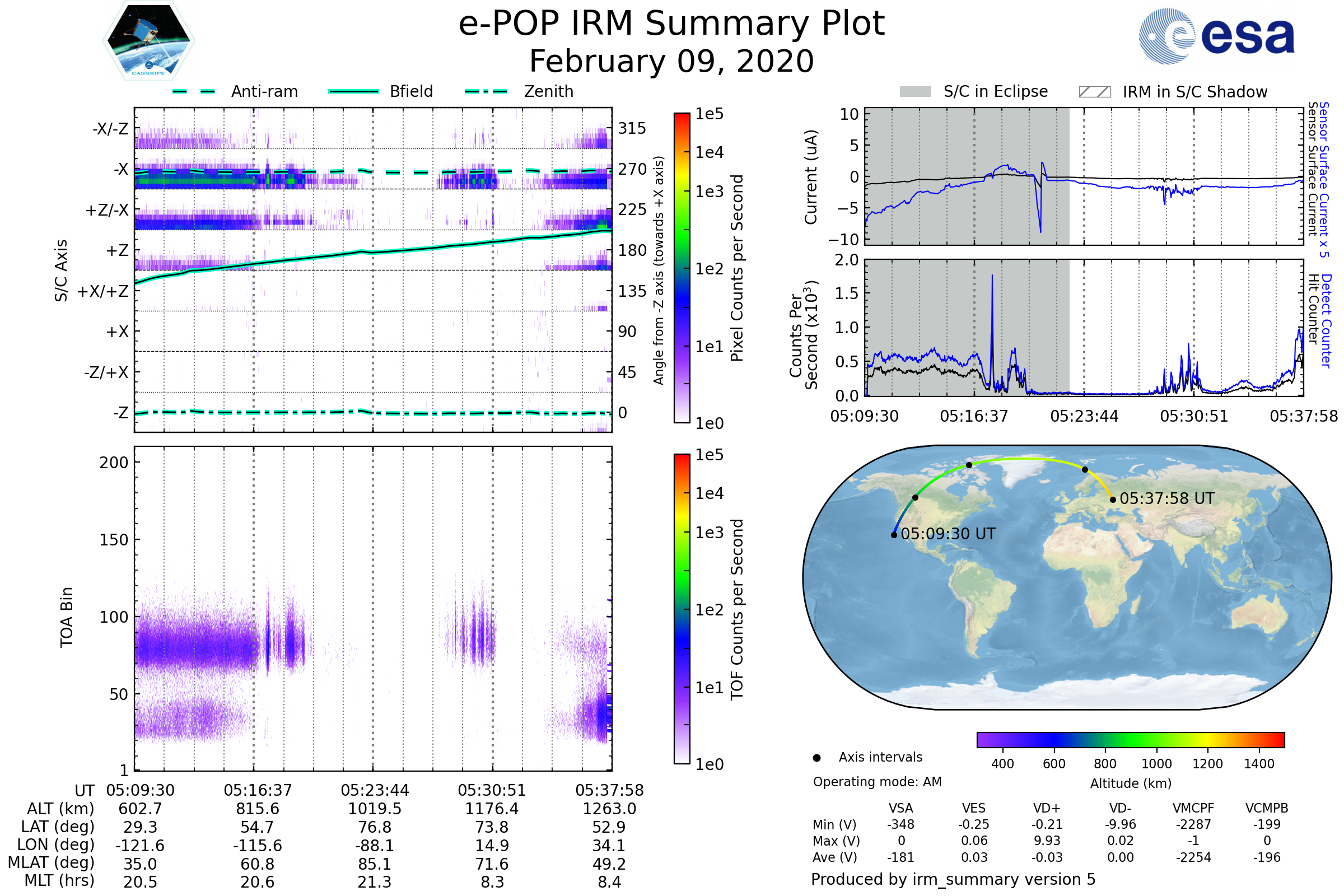
Task: Click the black Axis intervals legend dot
Action: pos(816,758)
